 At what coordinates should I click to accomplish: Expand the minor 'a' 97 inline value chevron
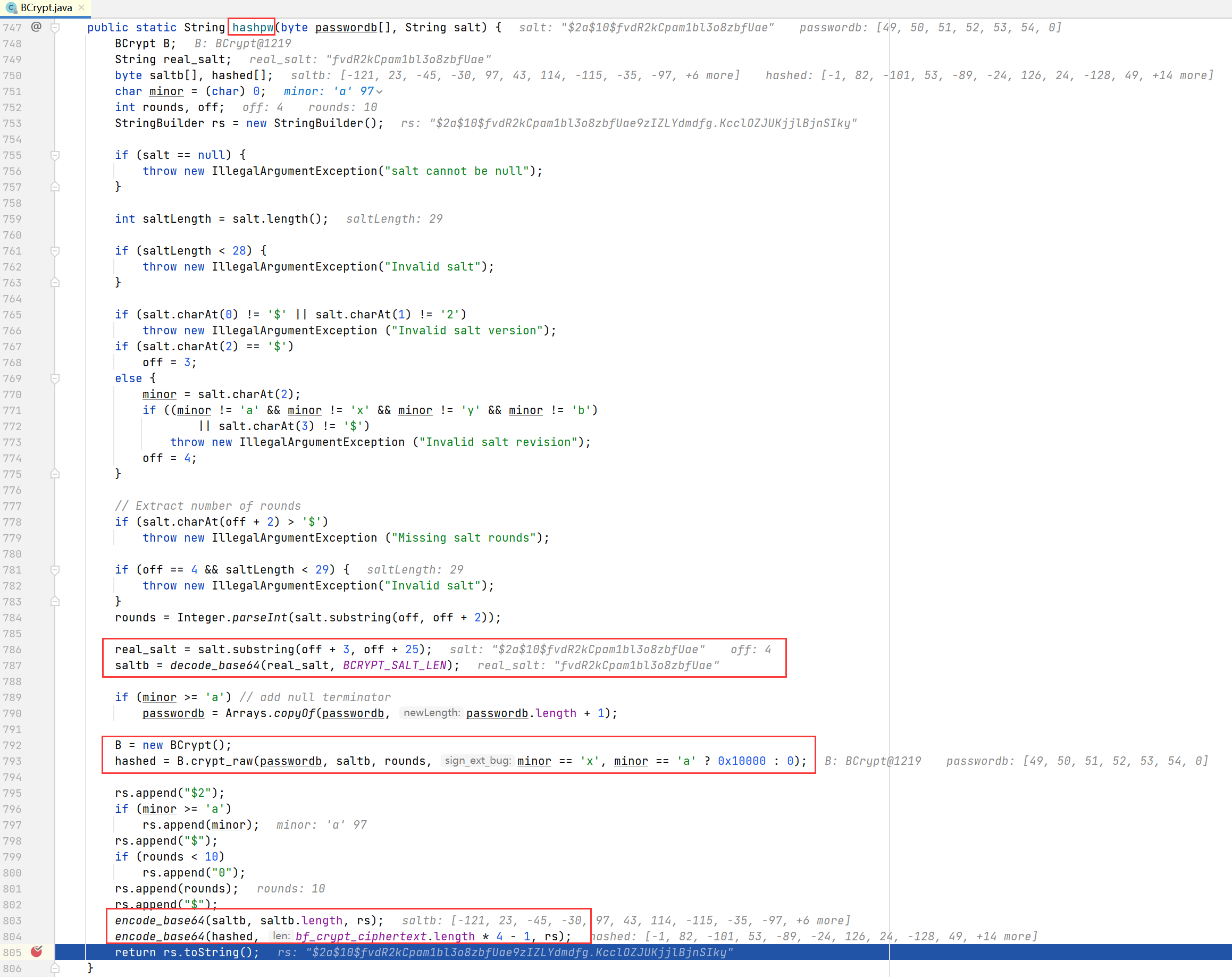pyautogui.click(x=380, y=92)
